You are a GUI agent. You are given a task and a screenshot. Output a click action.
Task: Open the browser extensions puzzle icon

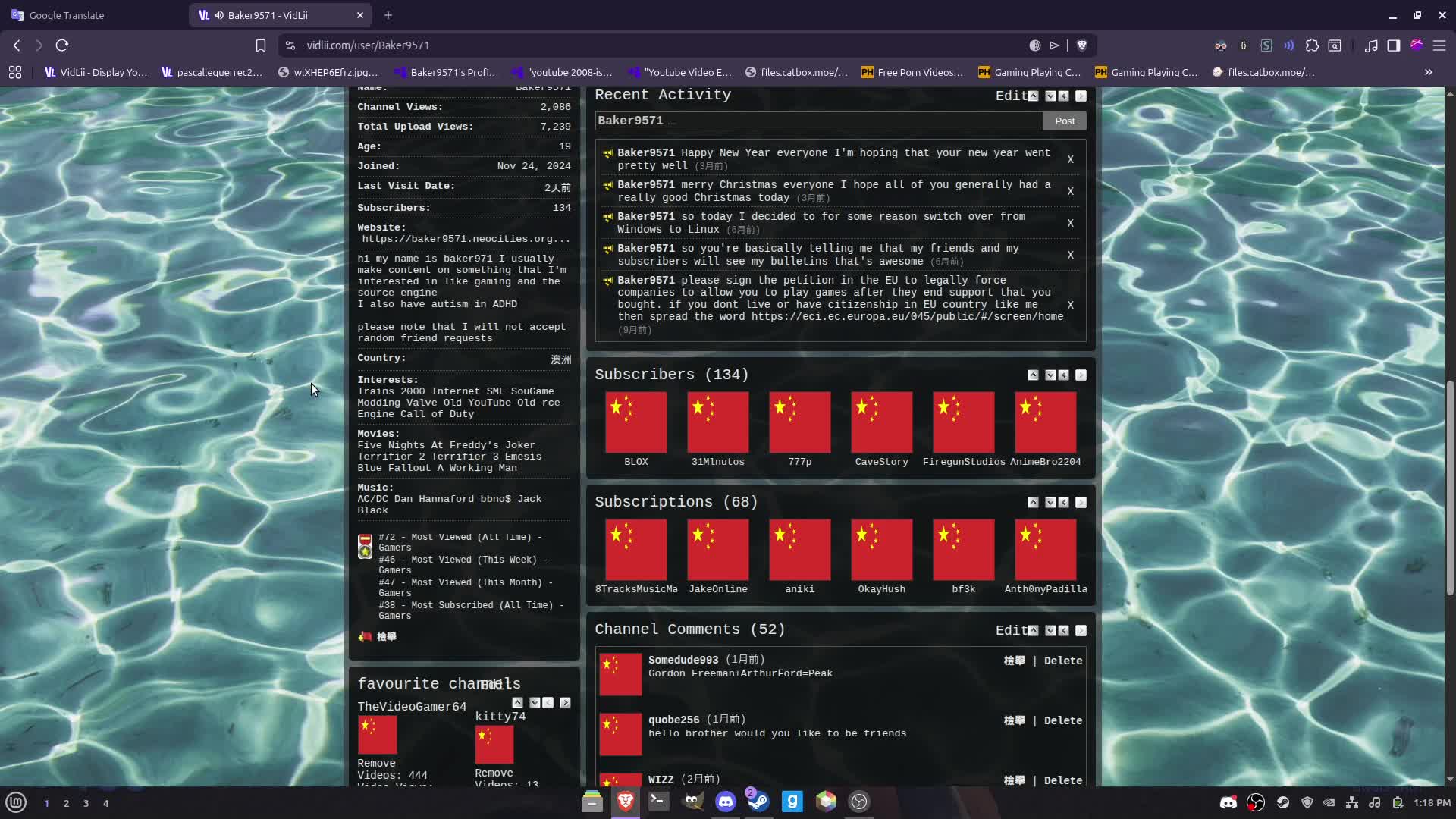(x=1312, y=45)
